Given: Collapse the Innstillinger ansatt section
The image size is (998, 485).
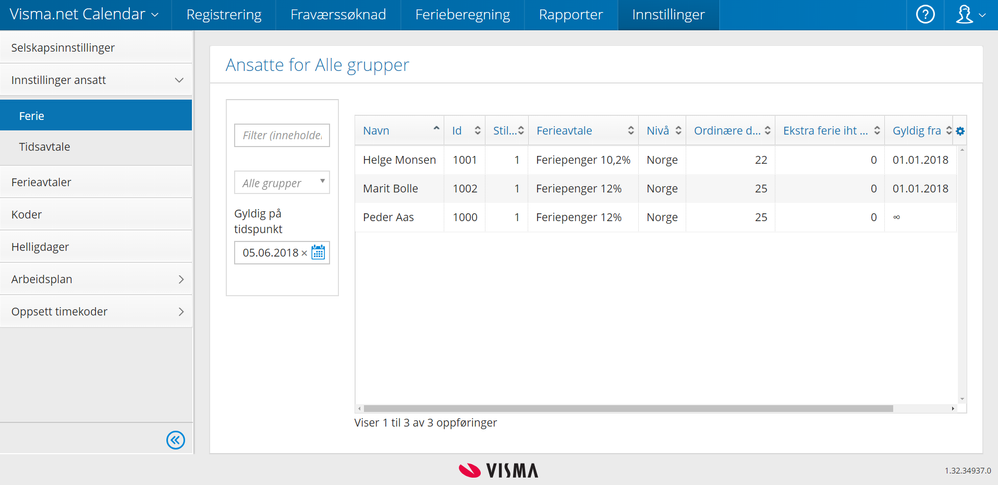Looking at the screenshot, I should click(x=179, y=81).
